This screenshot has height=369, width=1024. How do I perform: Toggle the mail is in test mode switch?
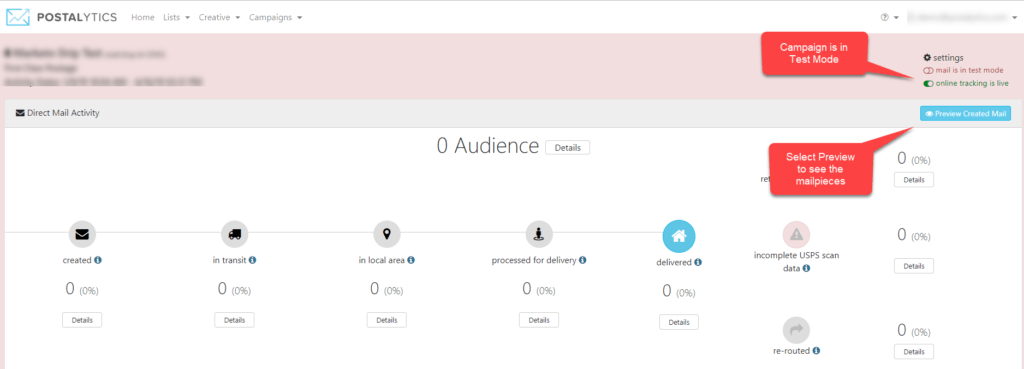coord(928,71)
